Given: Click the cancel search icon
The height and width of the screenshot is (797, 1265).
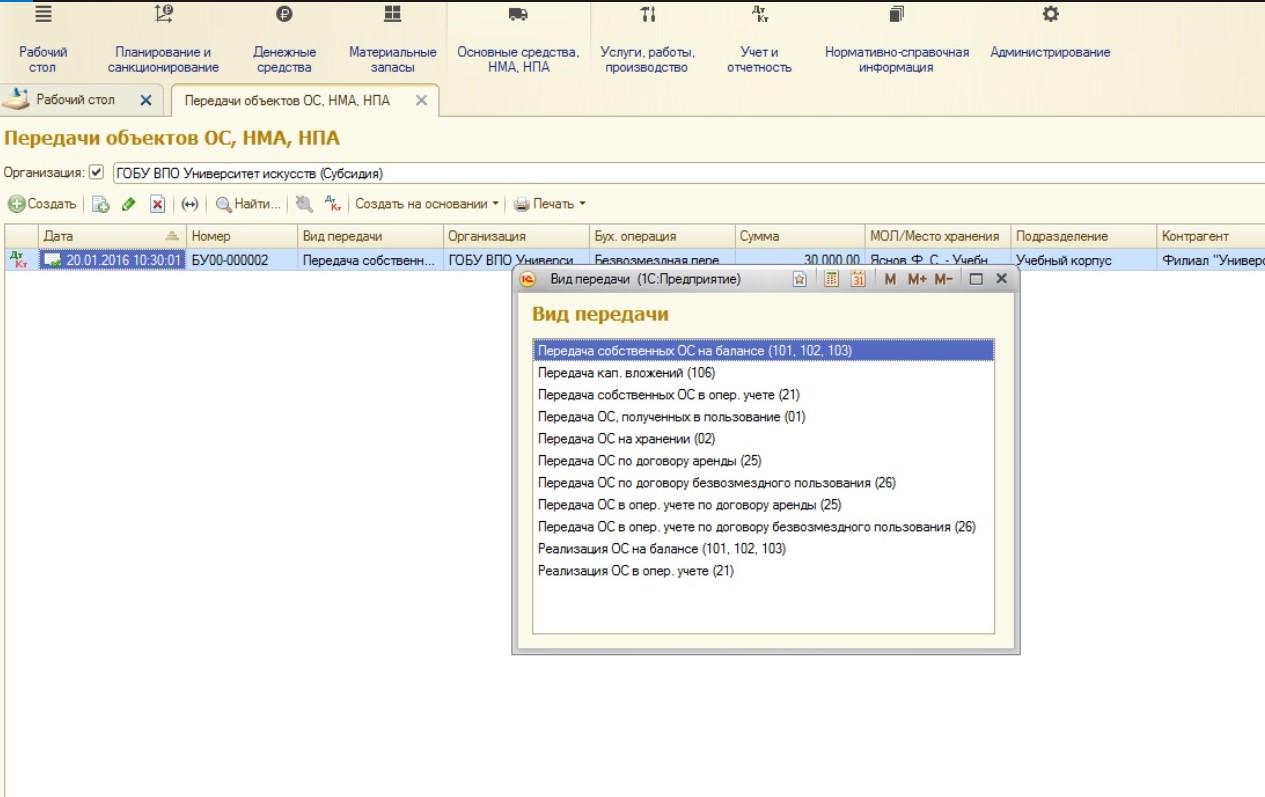Looking at the screenshot, I should (304, 204).
